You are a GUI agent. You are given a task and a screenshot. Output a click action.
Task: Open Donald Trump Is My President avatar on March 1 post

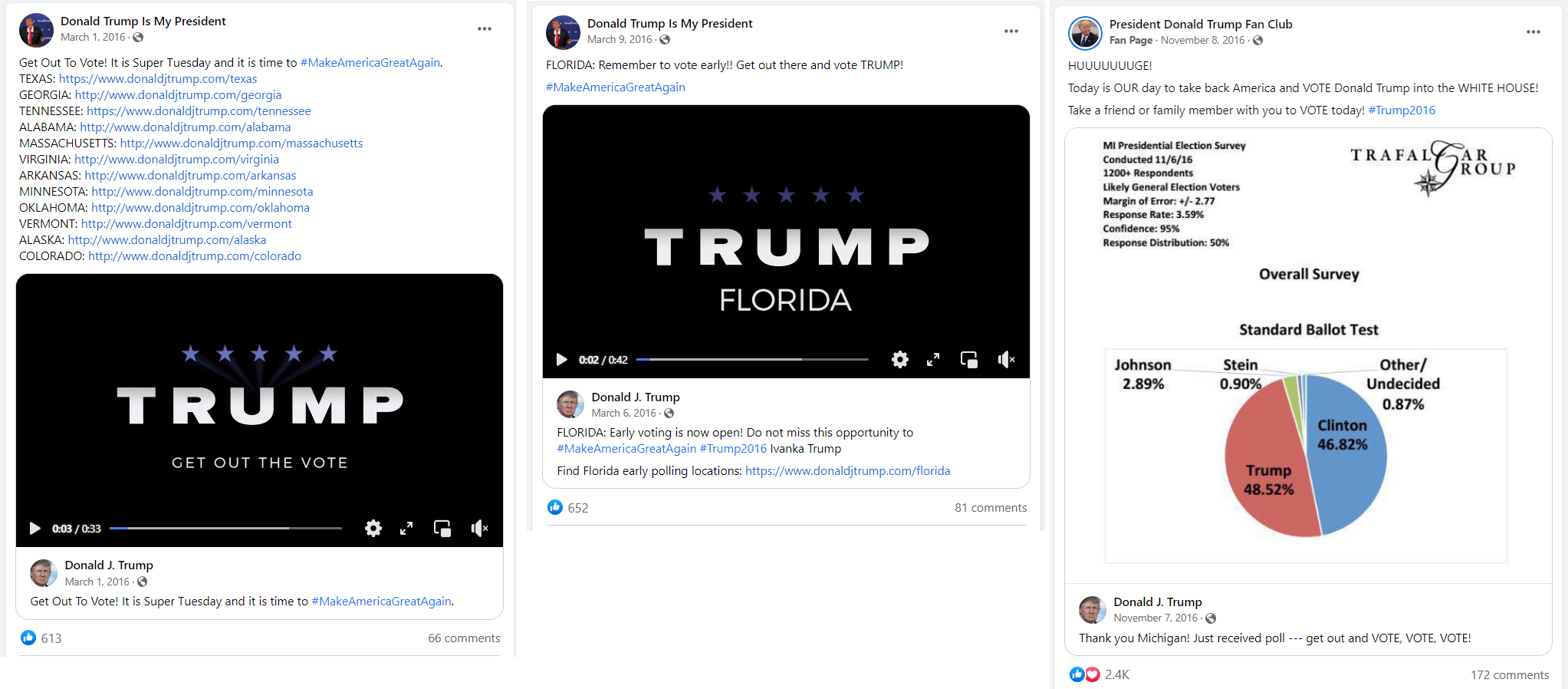(x=36, y=30)
